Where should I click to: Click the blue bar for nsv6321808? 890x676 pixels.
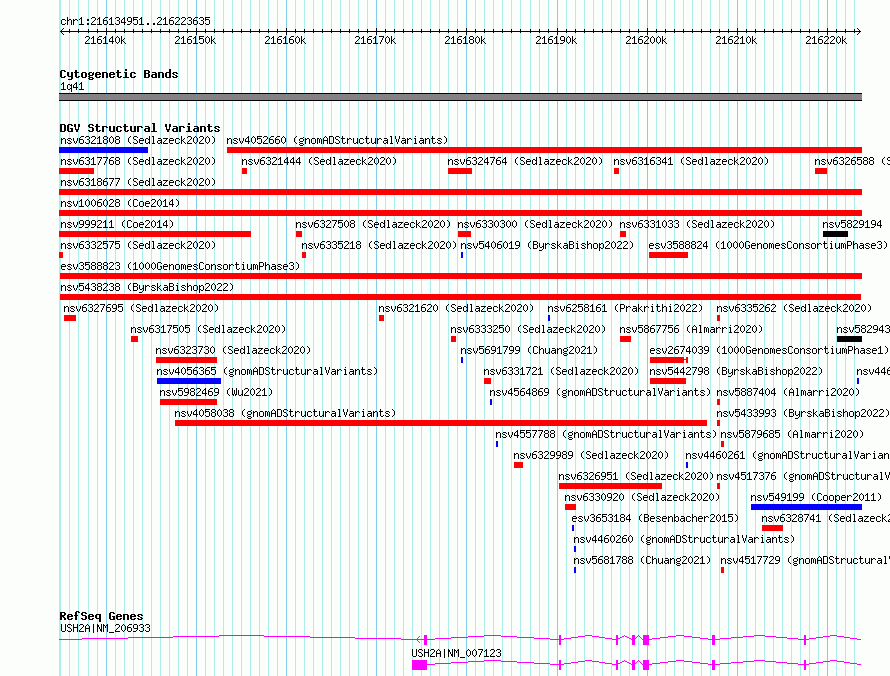(103, 150)
